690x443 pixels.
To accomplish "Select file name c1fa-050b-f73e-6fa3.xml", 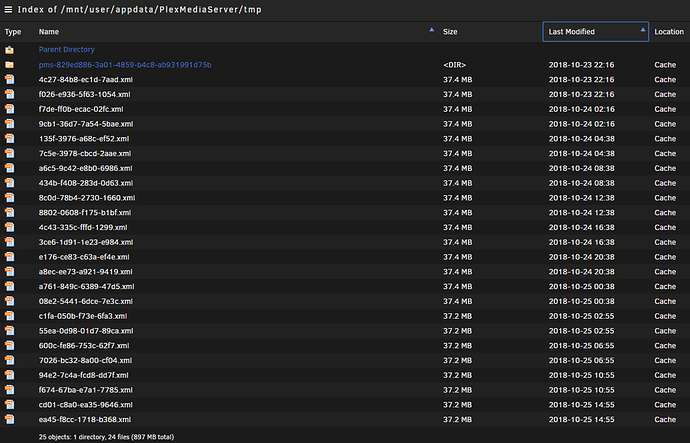I will point(83,316).
